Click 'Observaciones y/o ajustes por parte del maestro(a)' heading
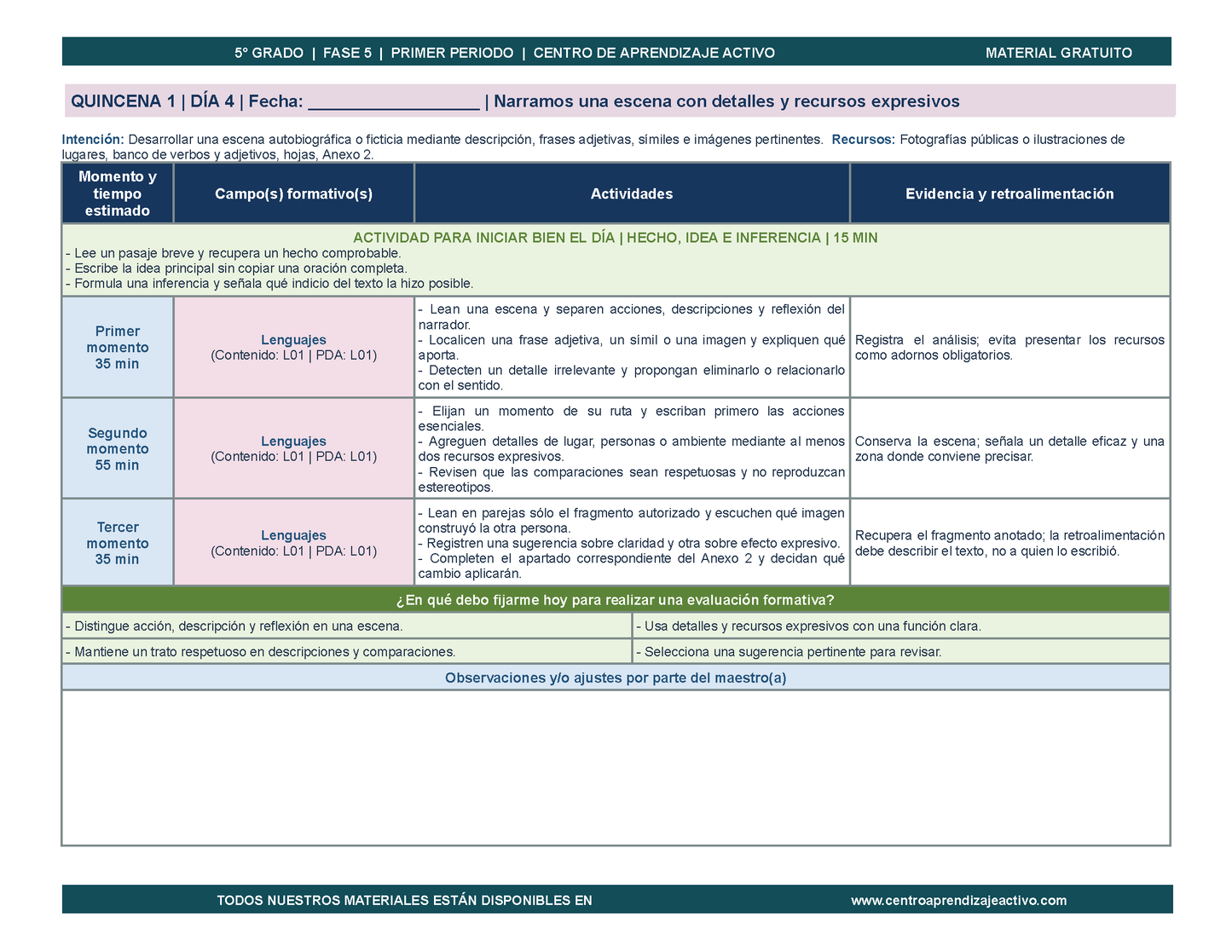 pyautogui.click(x=616, y=678)
